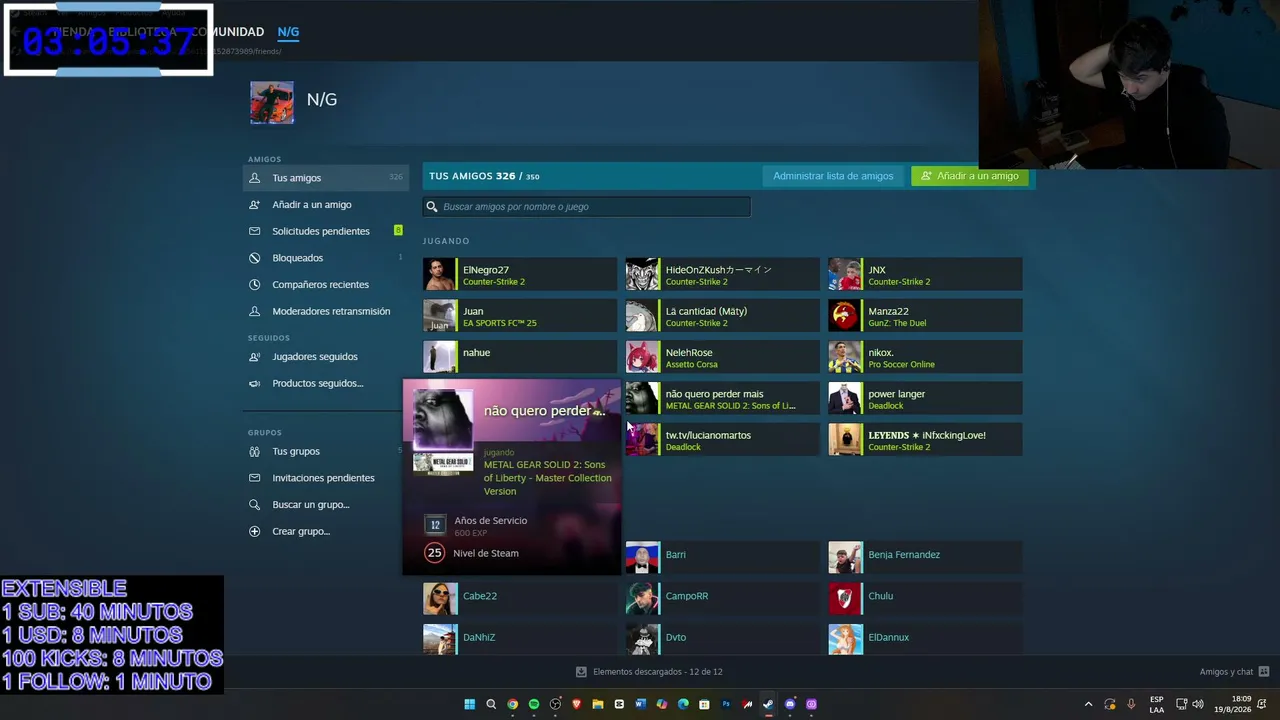Open Brave browser from the taskbar
The width and height of the screenshot is (1280, 720).
pyautogui.click(x=576, y=704)
